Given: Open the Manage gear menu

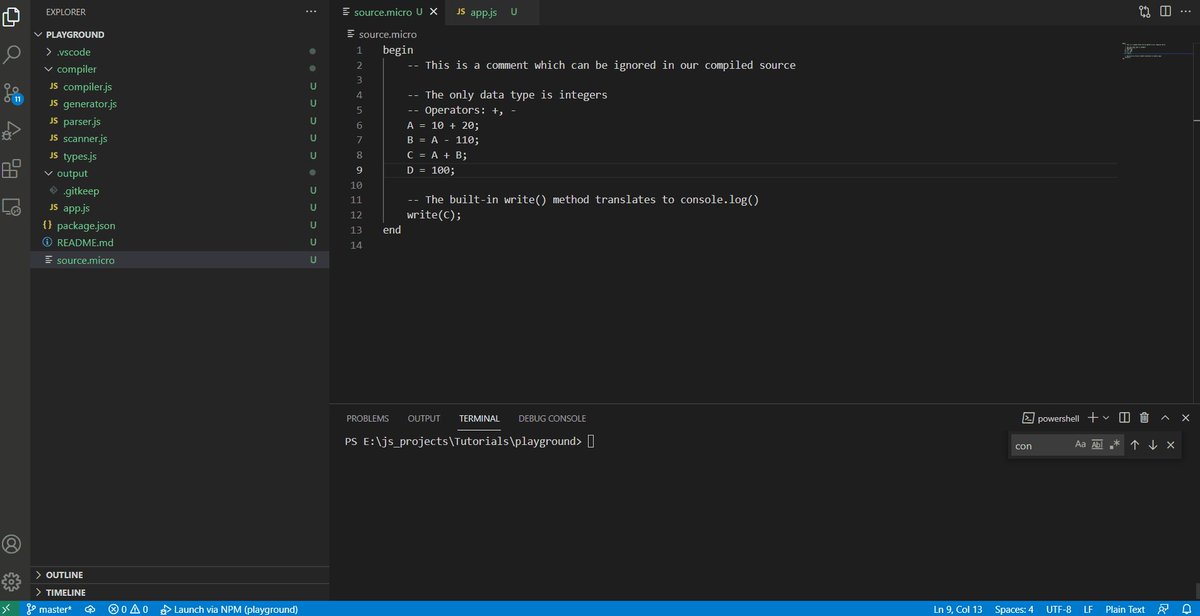Looking at the screenshot, I should 12,582.
